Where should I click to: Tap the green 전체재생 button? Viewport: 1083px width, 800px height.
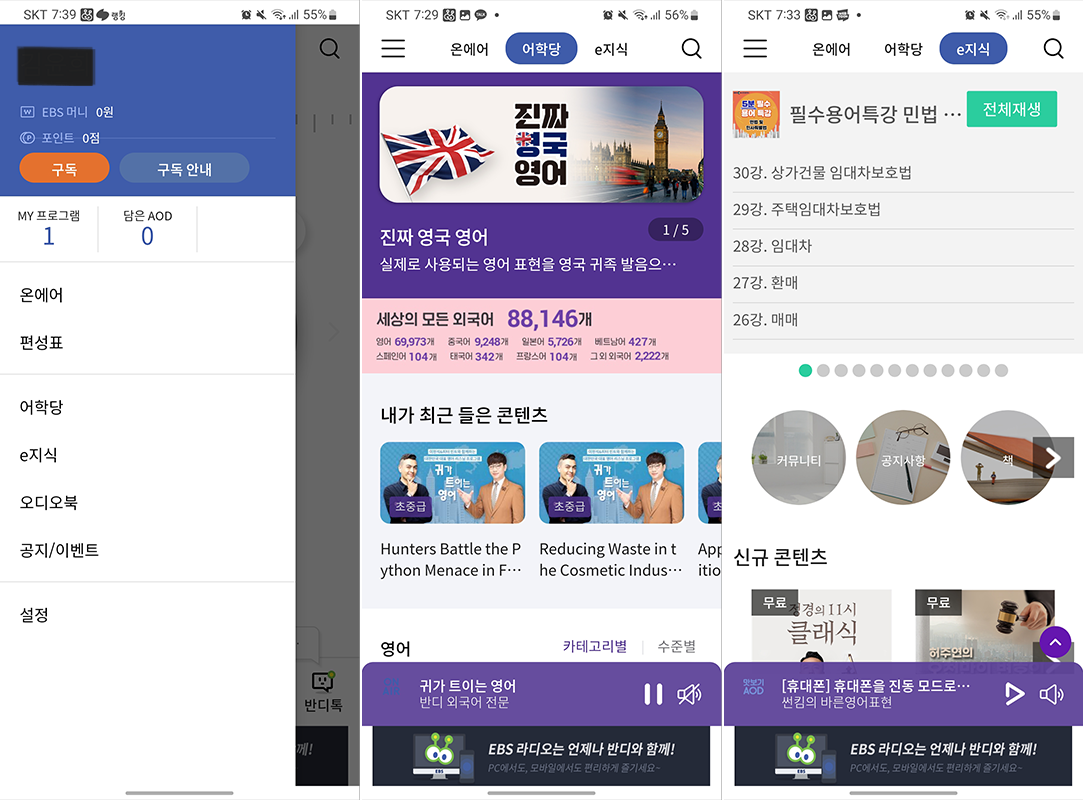pos(1011,109)
